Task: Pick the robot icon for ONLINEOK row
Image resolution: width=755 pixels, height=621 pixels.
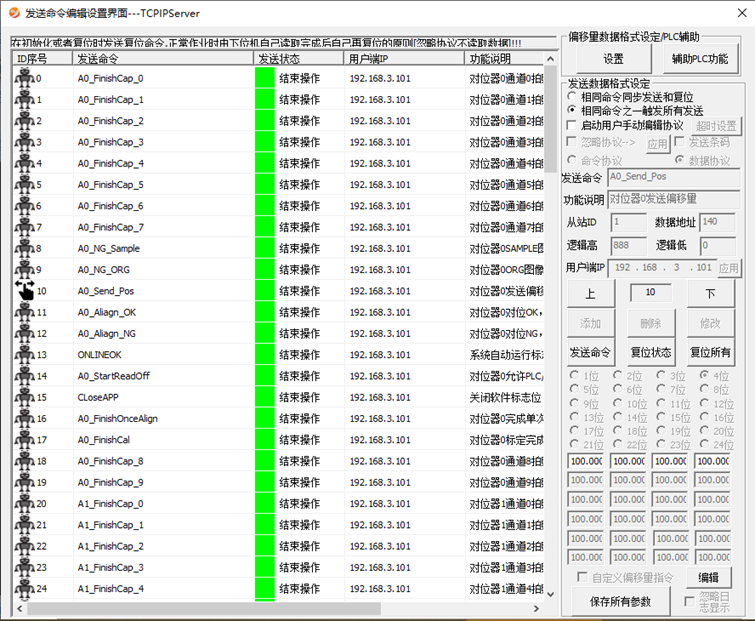Action: 24,354
